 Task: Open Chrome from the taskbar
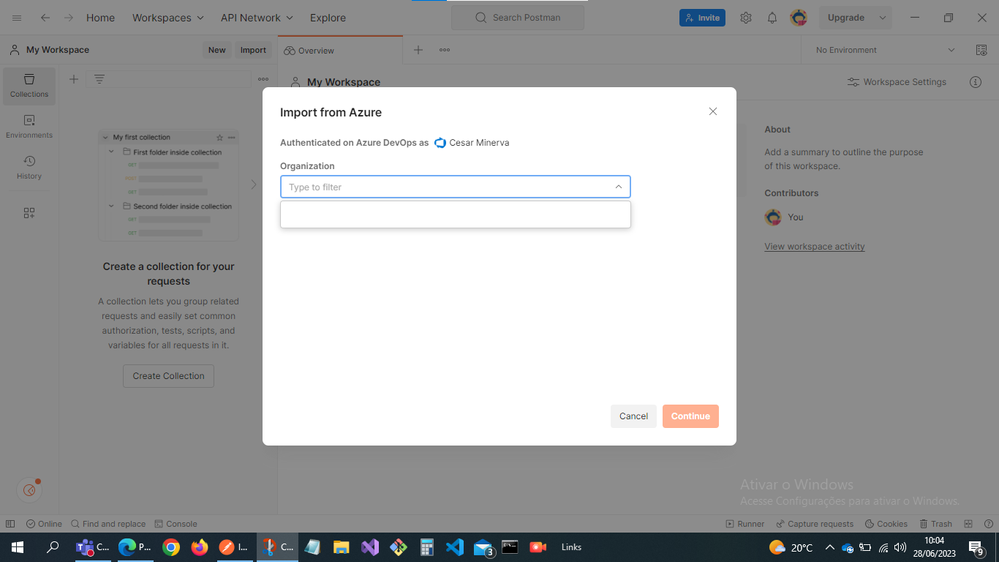click(171, 547)
